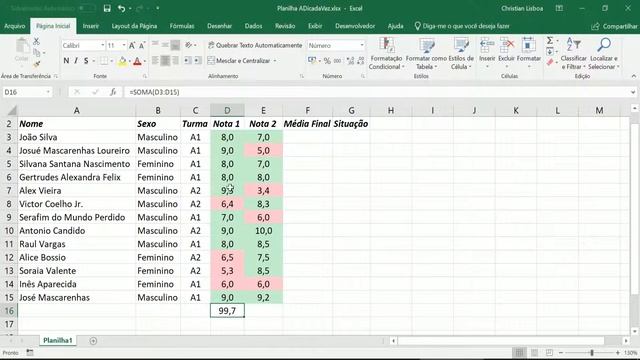Switch to the Dados tab
The width and height of the screenshot is (640, 360).
253,26
